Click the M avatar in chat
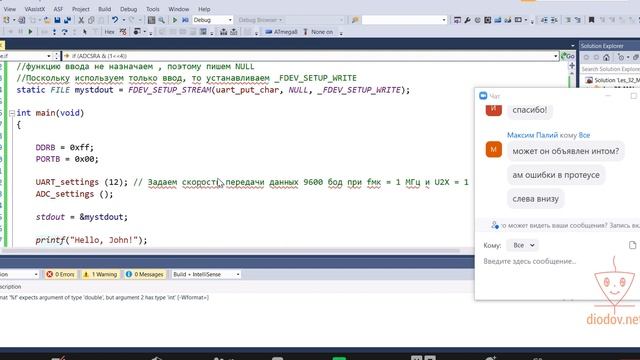This screenshot has height=360, width=640. click(x=493, y=149)
